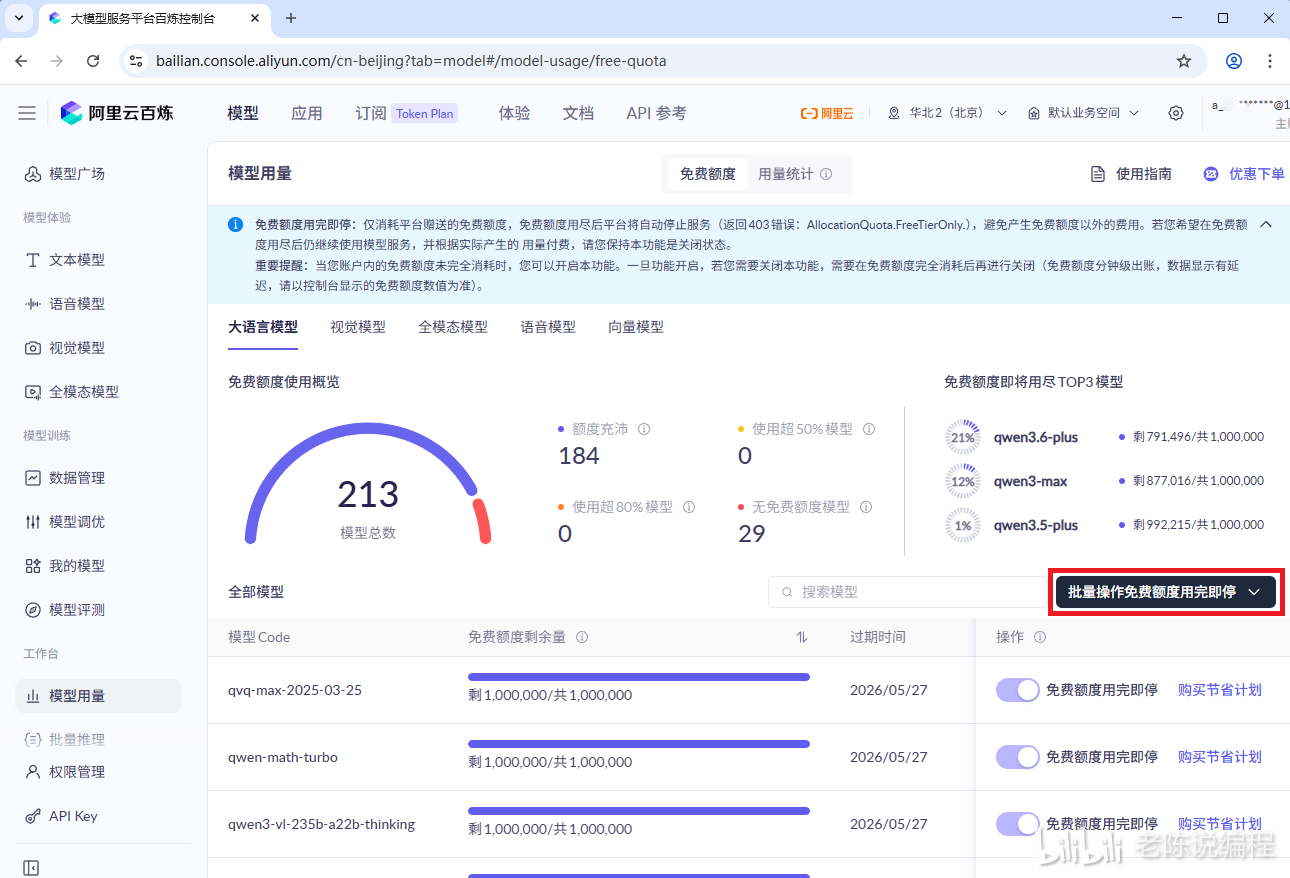Open the hamburger navigation menu icon

pyautogui.click(x=27, y=113)
